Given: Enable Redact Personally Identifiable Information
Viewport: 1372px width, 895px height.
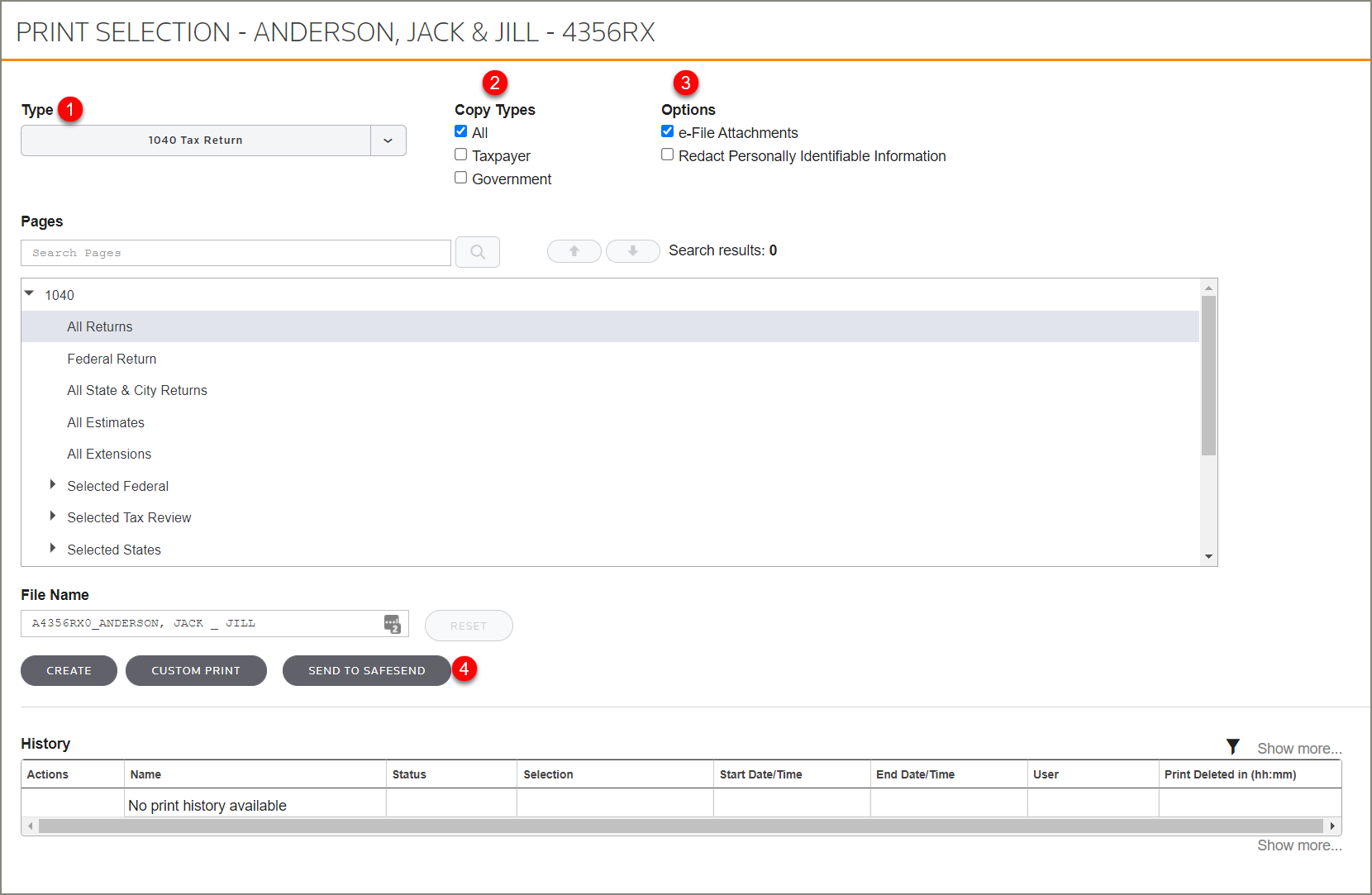Looking at the screenshot, I should [667, 154].
